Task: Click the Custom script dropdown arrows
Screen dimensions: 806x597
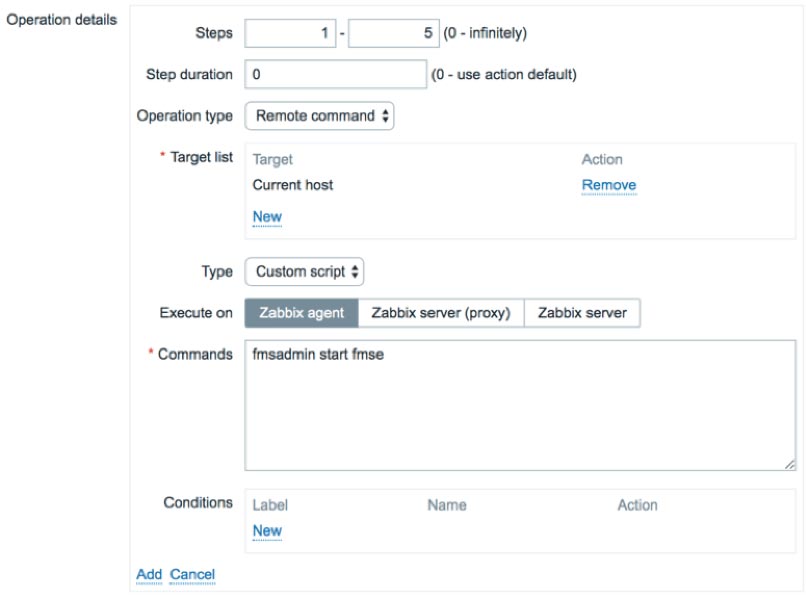Action: coord(355,272)
